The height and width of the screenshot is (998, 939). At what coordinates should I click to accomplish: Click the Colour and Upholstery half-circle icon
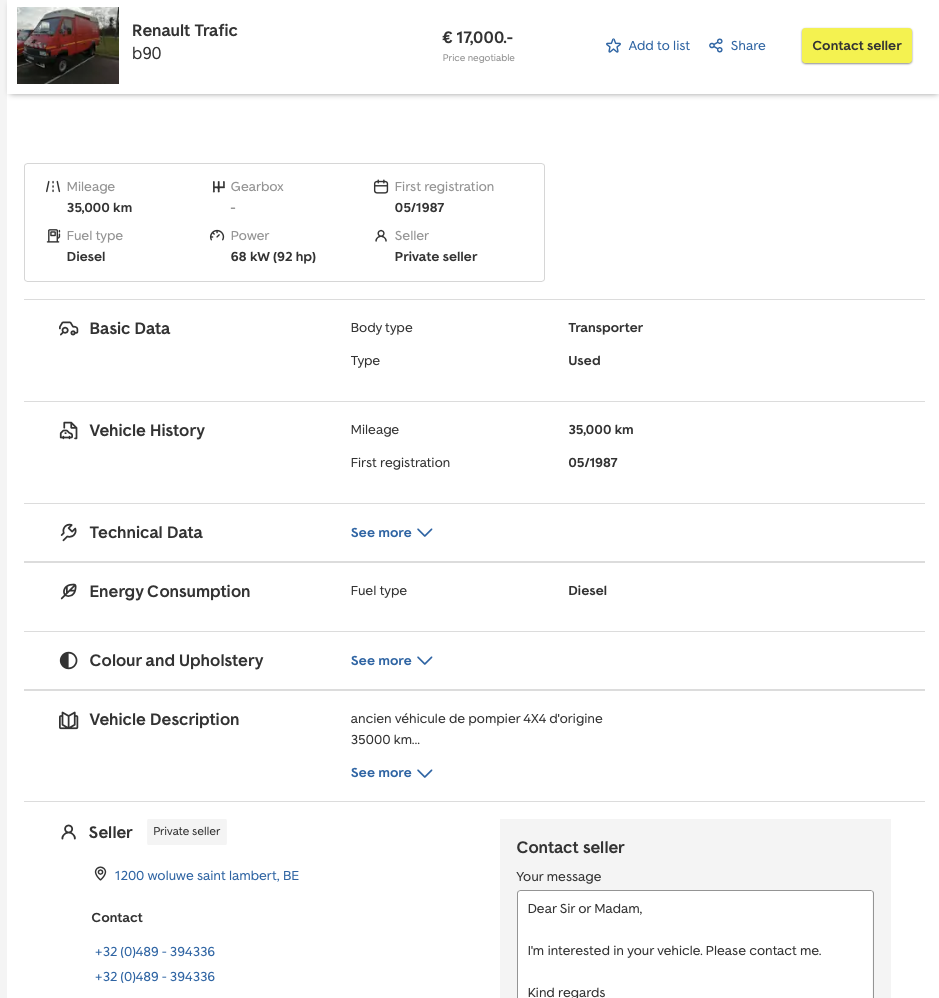[68, 661]
